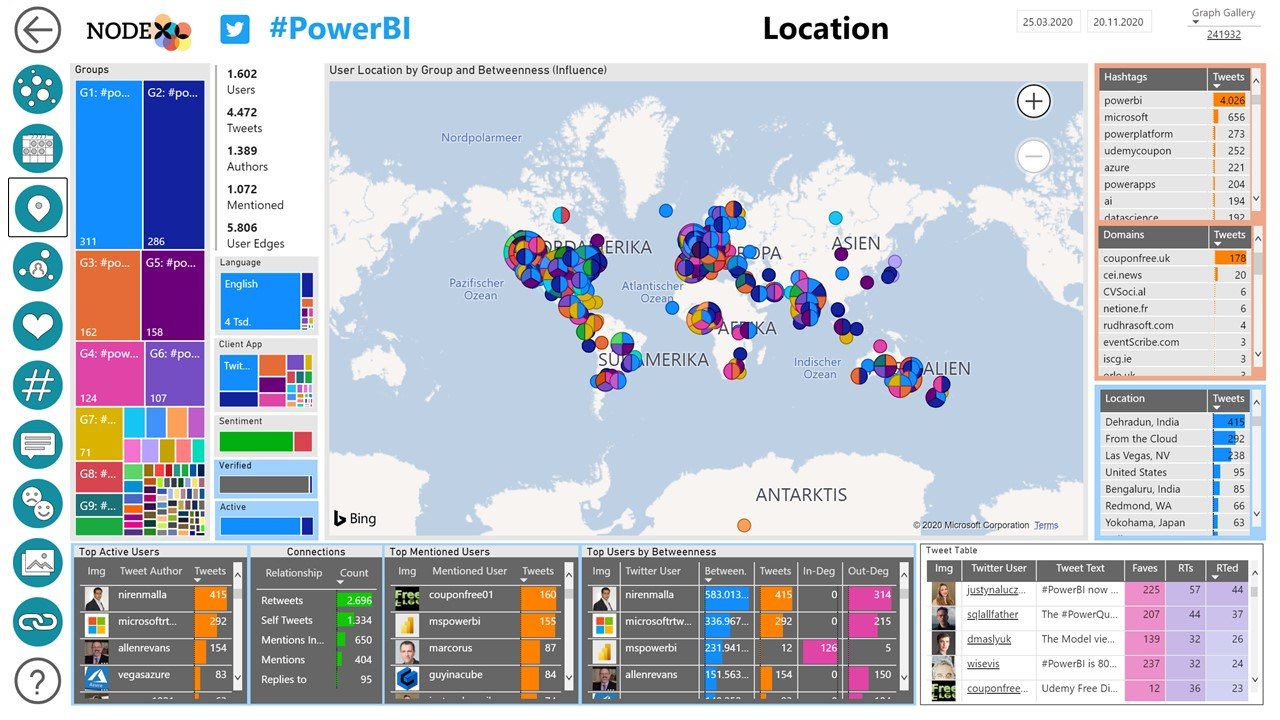The image size is (1280, 720).
Task: Open the chain link page icon
Action: [38, 621]
